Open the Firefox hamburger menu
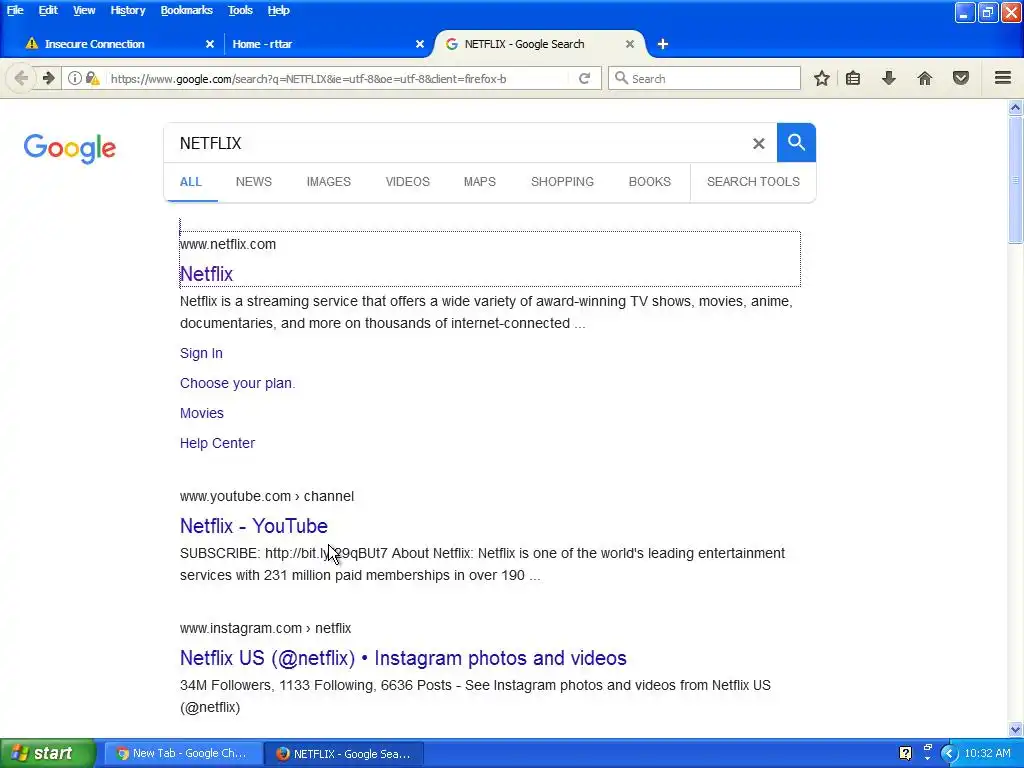This screenshot has width=1024, height=768. point(1003,78)
